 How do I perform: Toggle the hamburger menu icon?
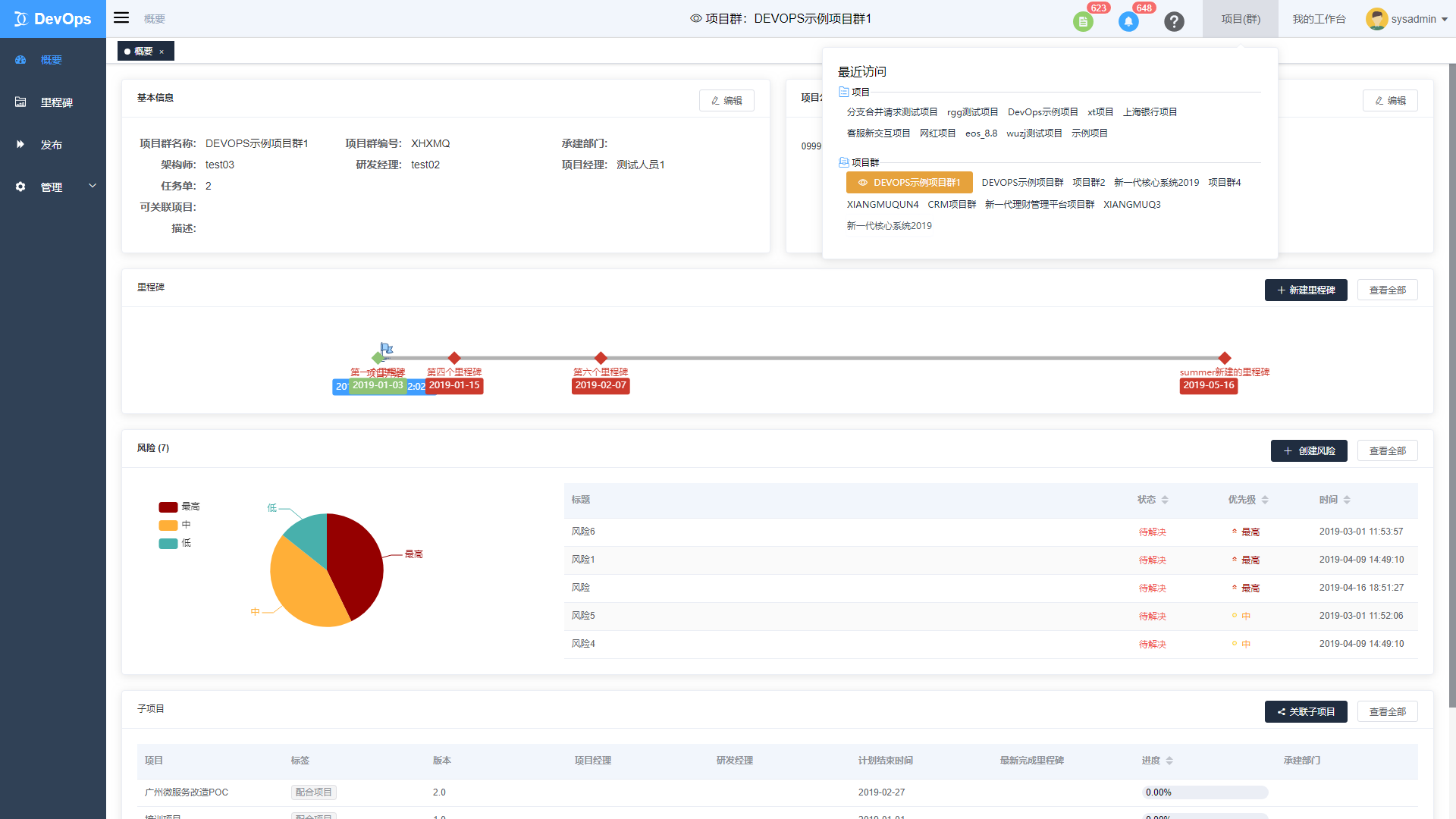click(121, 18)
